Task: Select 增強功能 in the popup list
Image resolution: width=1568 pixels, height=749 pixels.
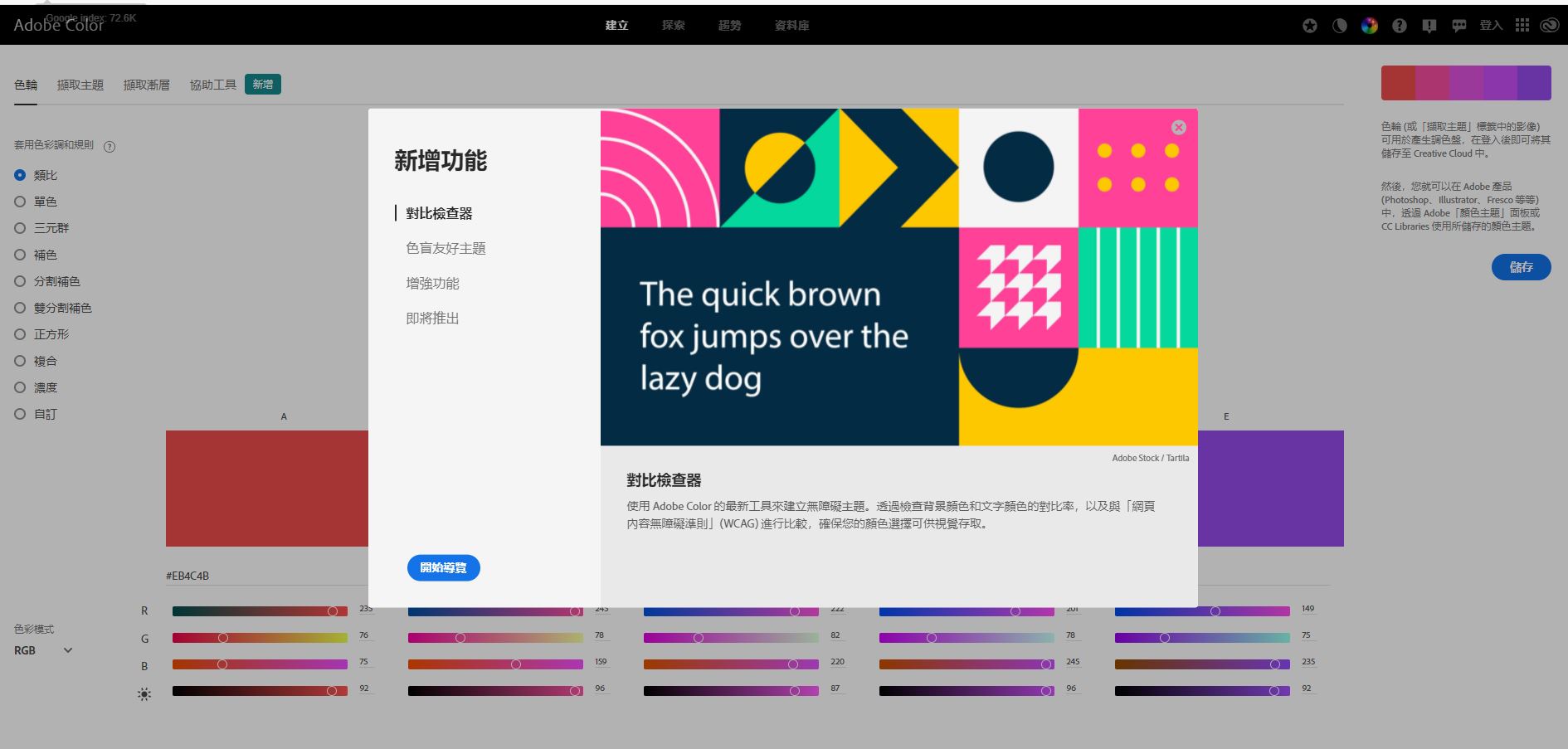Action: coord(433,283)
